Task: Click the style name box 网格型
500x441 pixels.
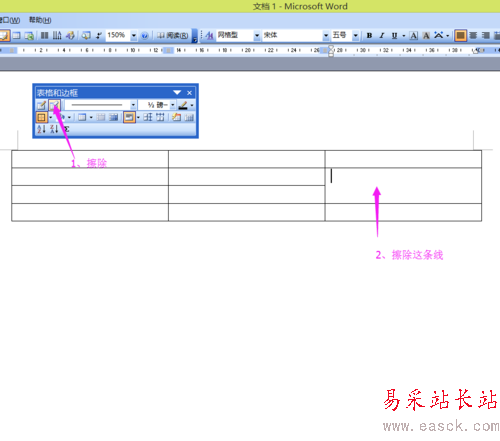Action: pos(235,35)
